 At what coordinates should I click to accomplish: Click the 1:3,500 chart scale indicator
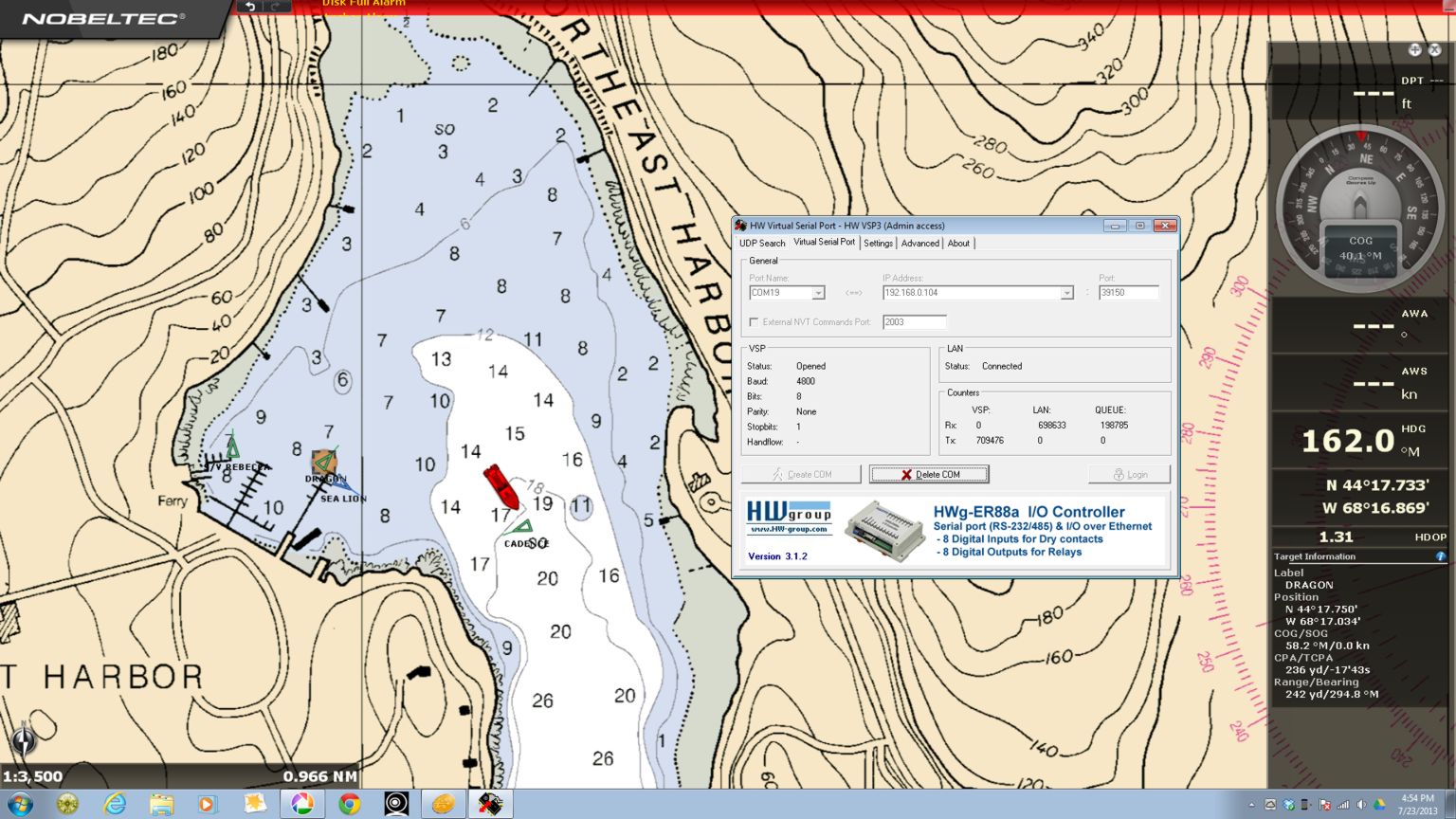point(32,776)
